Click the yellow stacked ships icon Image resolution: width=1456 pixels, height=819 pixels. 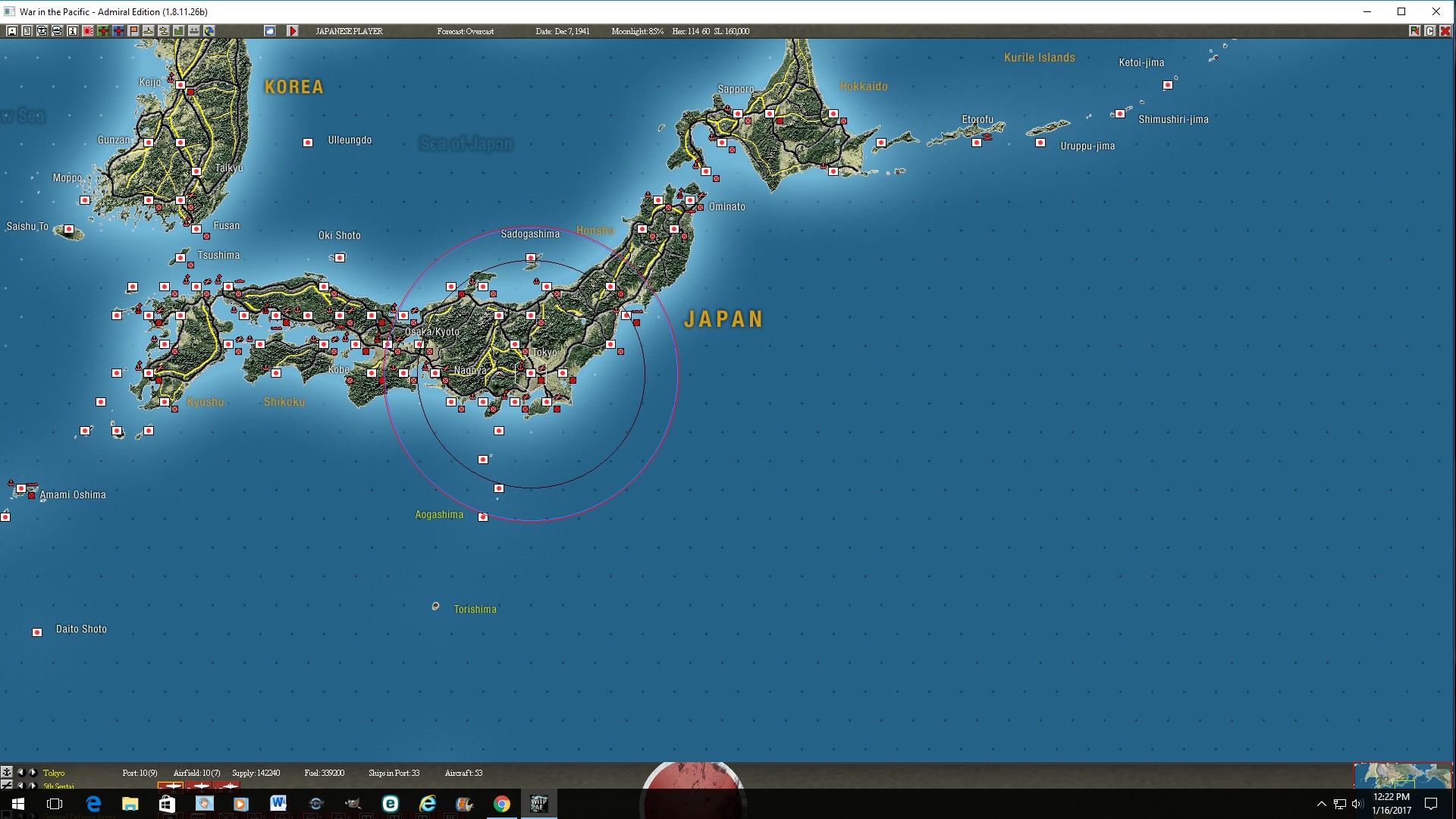pos(163,31)
